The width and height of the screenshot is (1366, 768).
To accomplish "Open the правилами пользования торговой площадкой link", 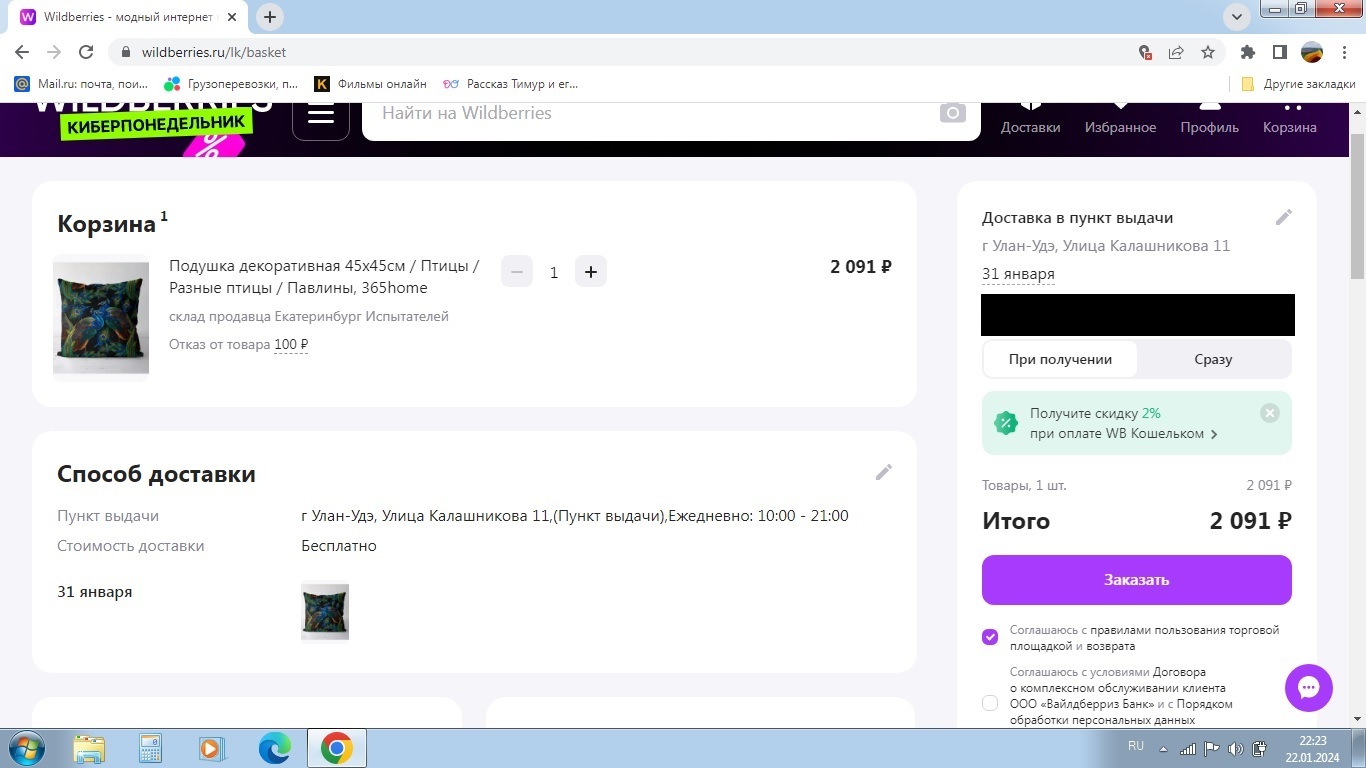I will click(x=1144, y=638).
